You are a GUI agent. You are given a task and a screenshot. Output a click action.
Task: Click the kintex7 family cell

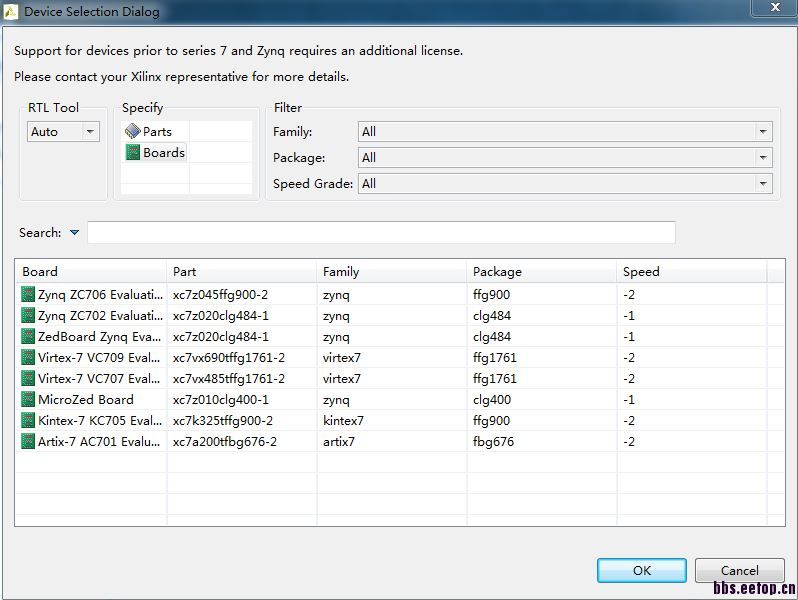(343, 420)
